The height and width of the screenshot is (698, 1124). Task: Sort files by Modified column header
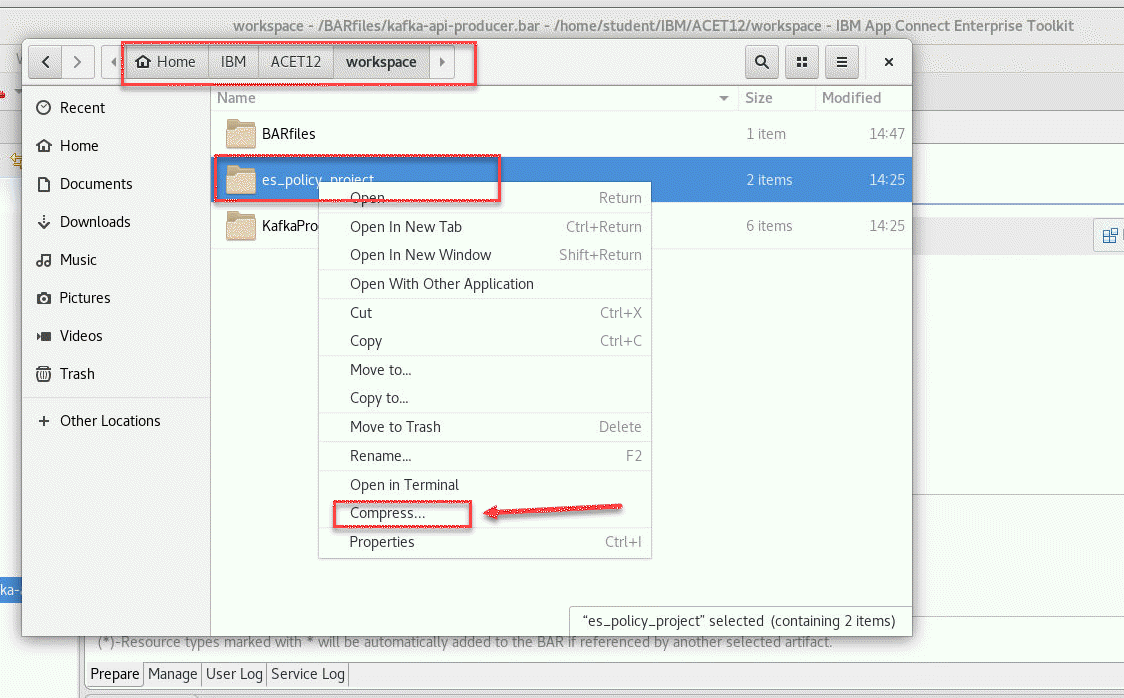(851, 98)
